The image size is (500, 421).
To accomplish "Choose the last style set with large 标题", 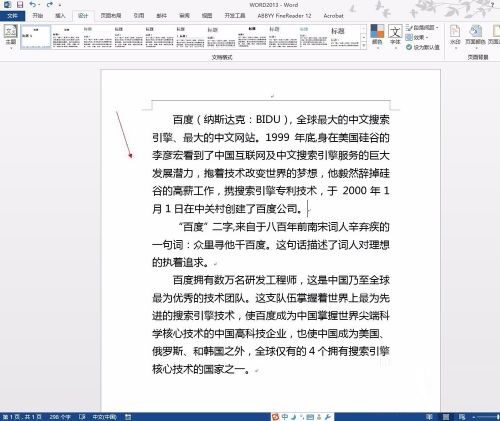I will [345, 37].
